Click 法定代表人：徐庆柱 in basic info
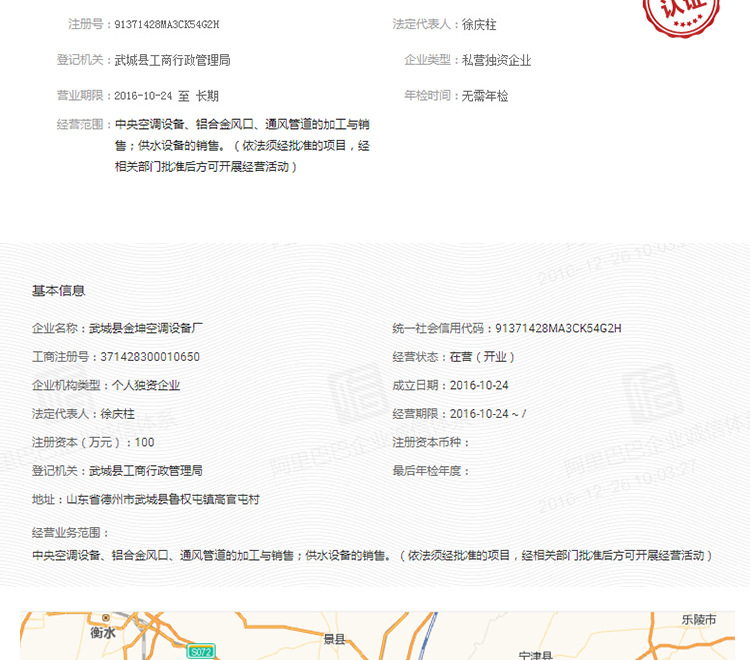 (x=83, y=414)
